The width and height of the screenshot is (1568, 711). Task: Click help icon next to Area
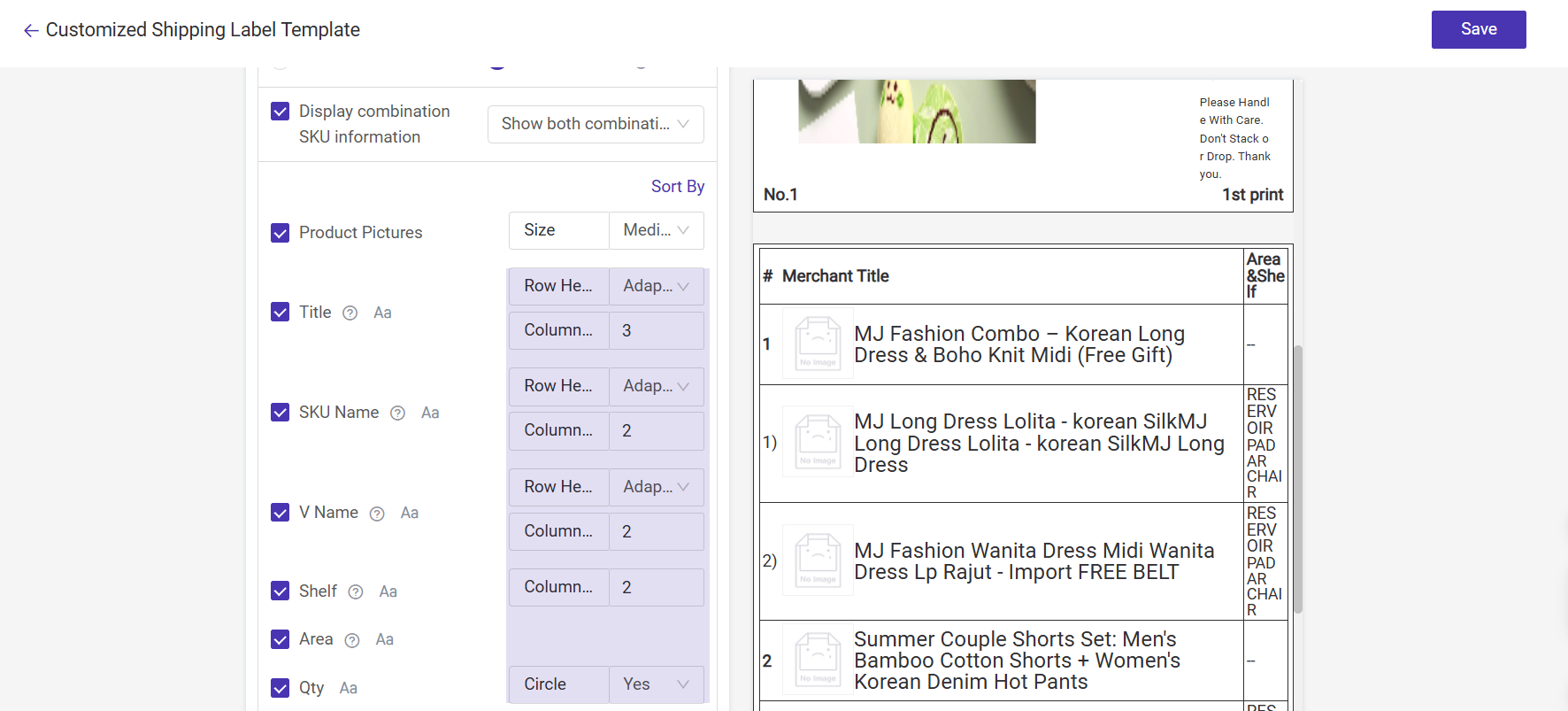pos(352,640)
